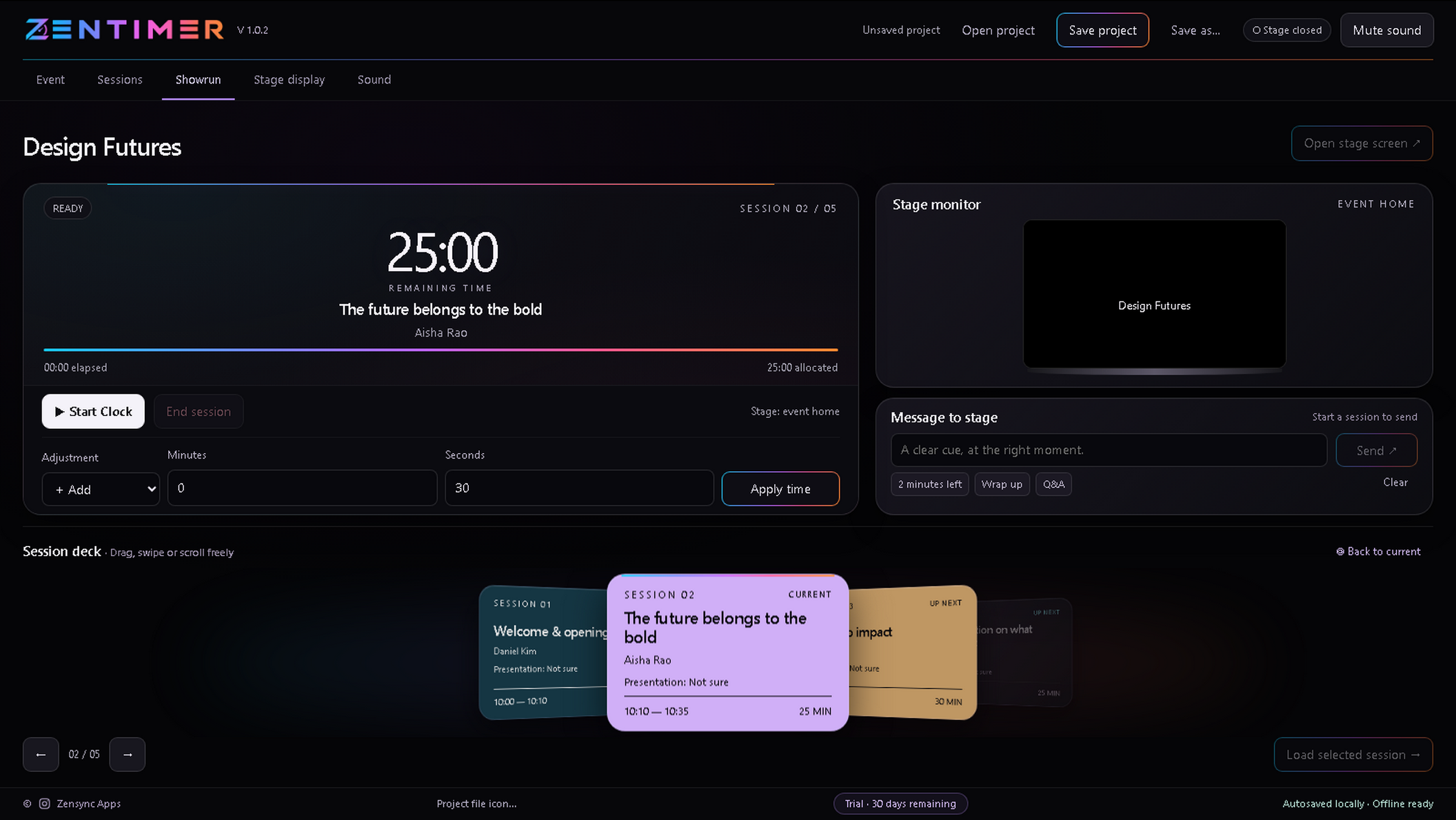
Task: Click the Zentimer logo
Action: tap(124, 30)
